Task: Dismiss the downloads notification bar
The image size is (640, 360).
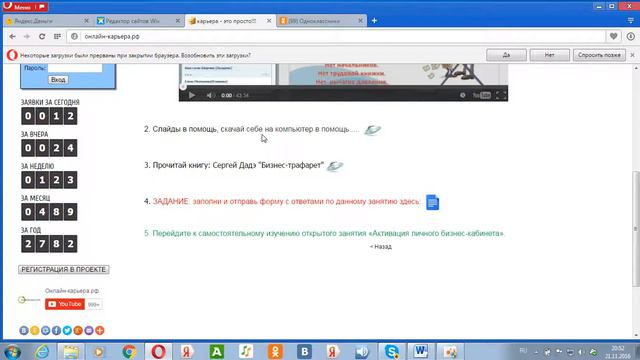Action: pos(632,55)
